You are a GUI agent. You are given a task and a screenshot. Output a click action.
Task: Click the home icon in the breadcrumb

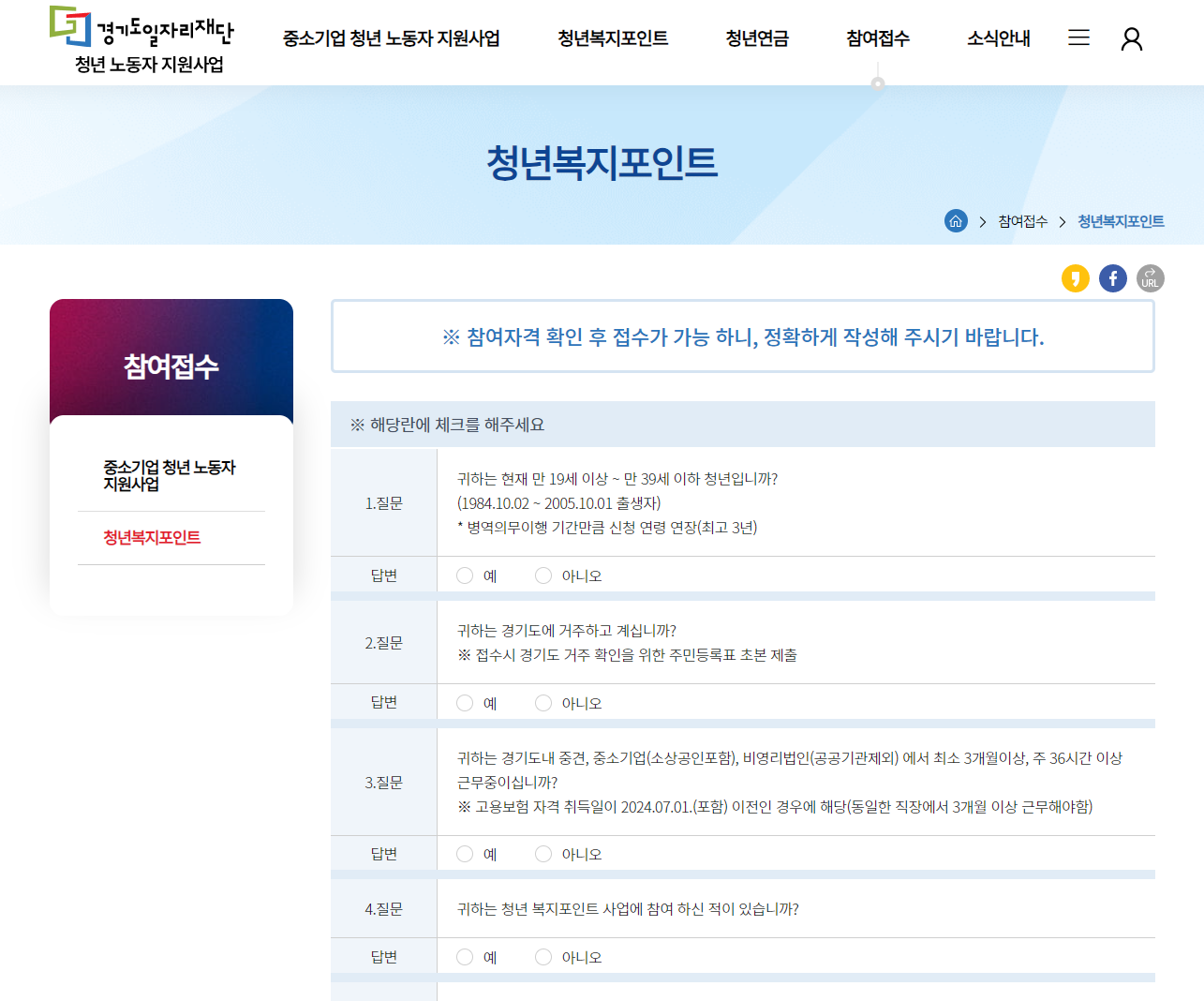[956, 221]
